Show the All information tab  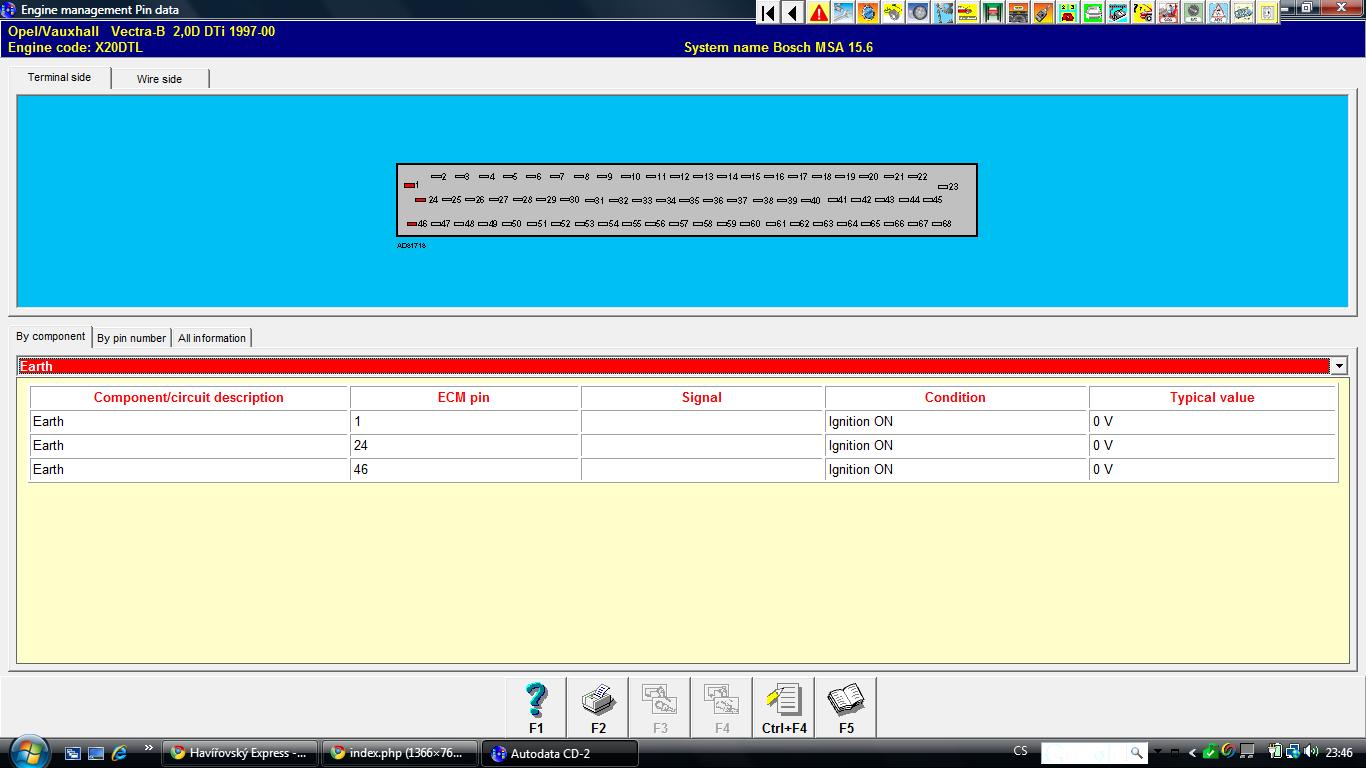pyautogui.click(x=211, y=338)
